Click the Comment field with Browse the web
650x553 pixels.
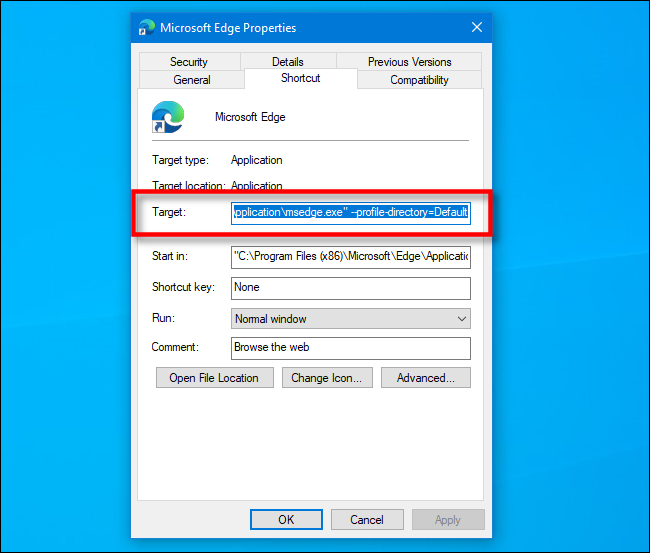tap(351, 348)
